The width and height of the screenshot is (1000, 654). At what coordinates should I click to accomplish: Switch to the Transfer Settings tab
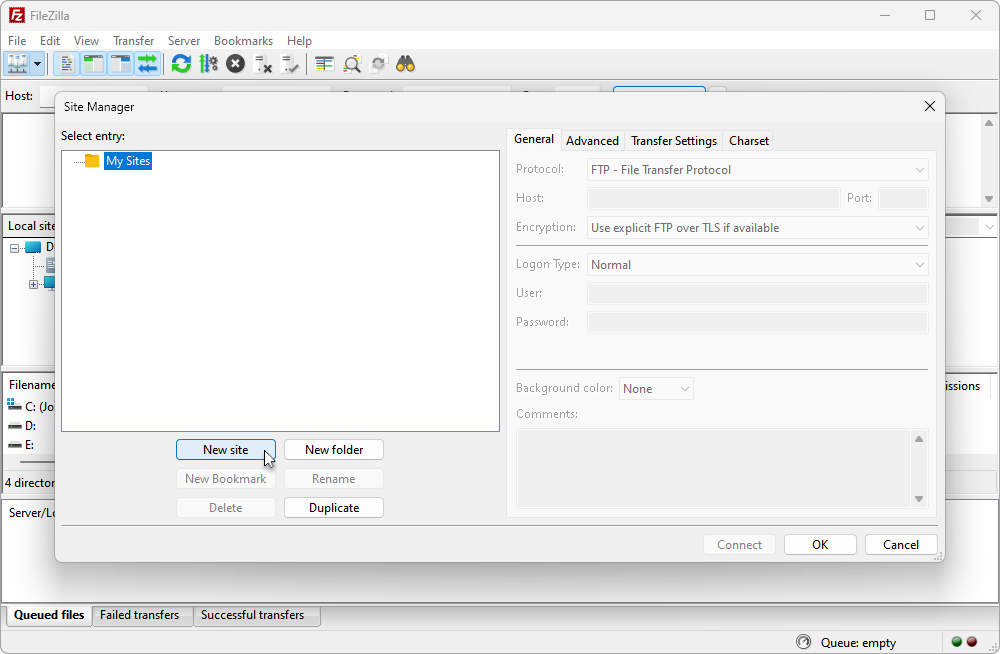[673, 140]
